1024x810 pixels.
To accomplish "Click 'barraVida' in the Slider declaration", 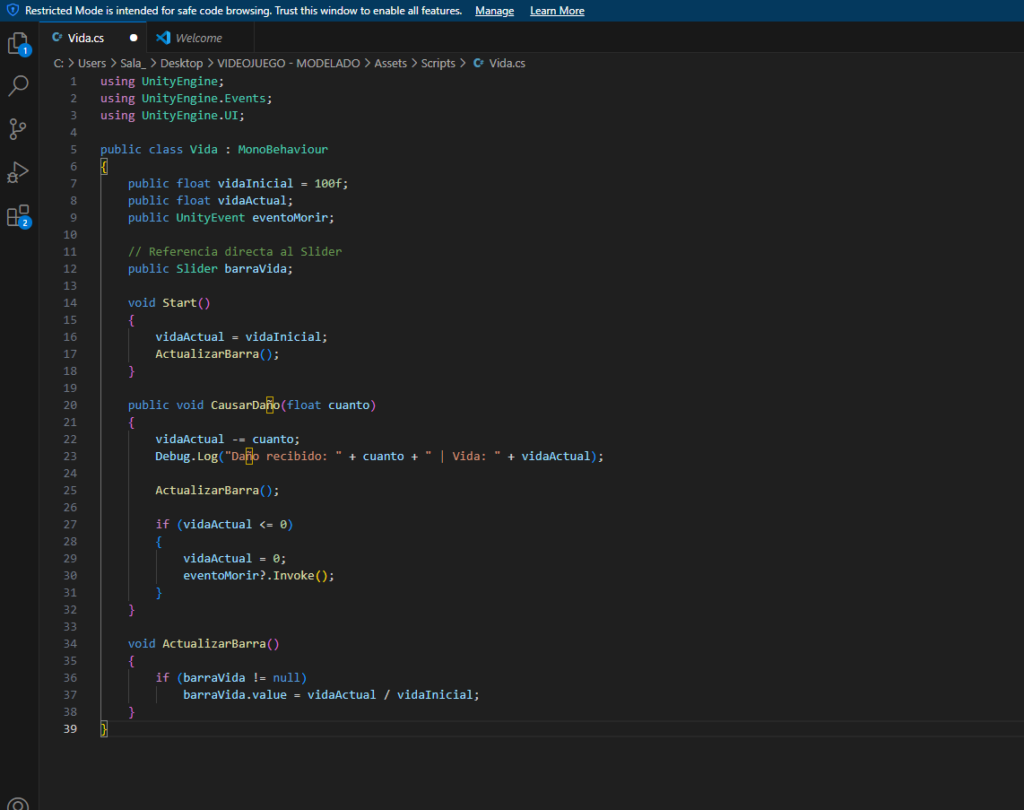I will 255,268.
